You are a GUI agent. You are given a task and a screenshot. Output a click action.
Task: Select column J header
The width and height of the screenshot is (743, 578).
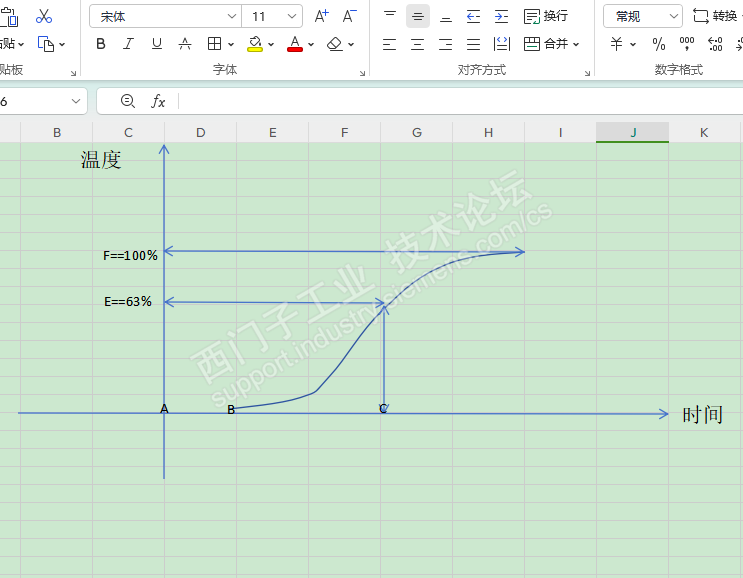click(x=633, y=132)
